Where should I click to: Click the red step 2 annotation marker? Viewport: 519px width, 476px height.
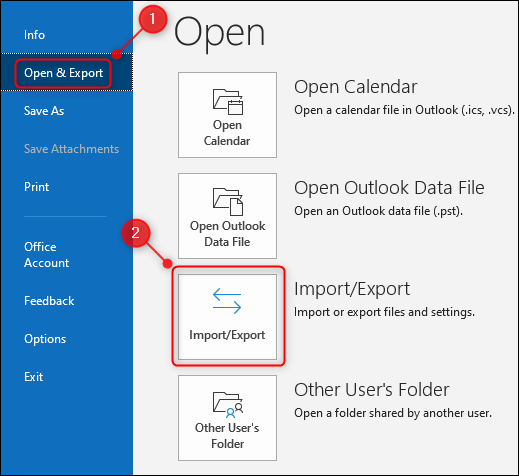pyautogui.click(x=136, y=233)
